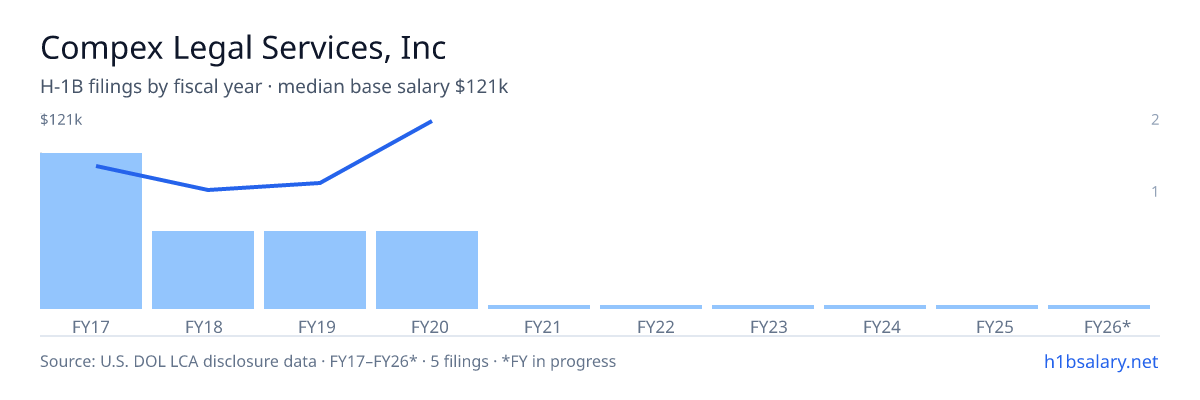Image resolution: width=1200 pixels, height=400 pixels.
Task: Select the FY20 filings bar
Action: point(427,270)
